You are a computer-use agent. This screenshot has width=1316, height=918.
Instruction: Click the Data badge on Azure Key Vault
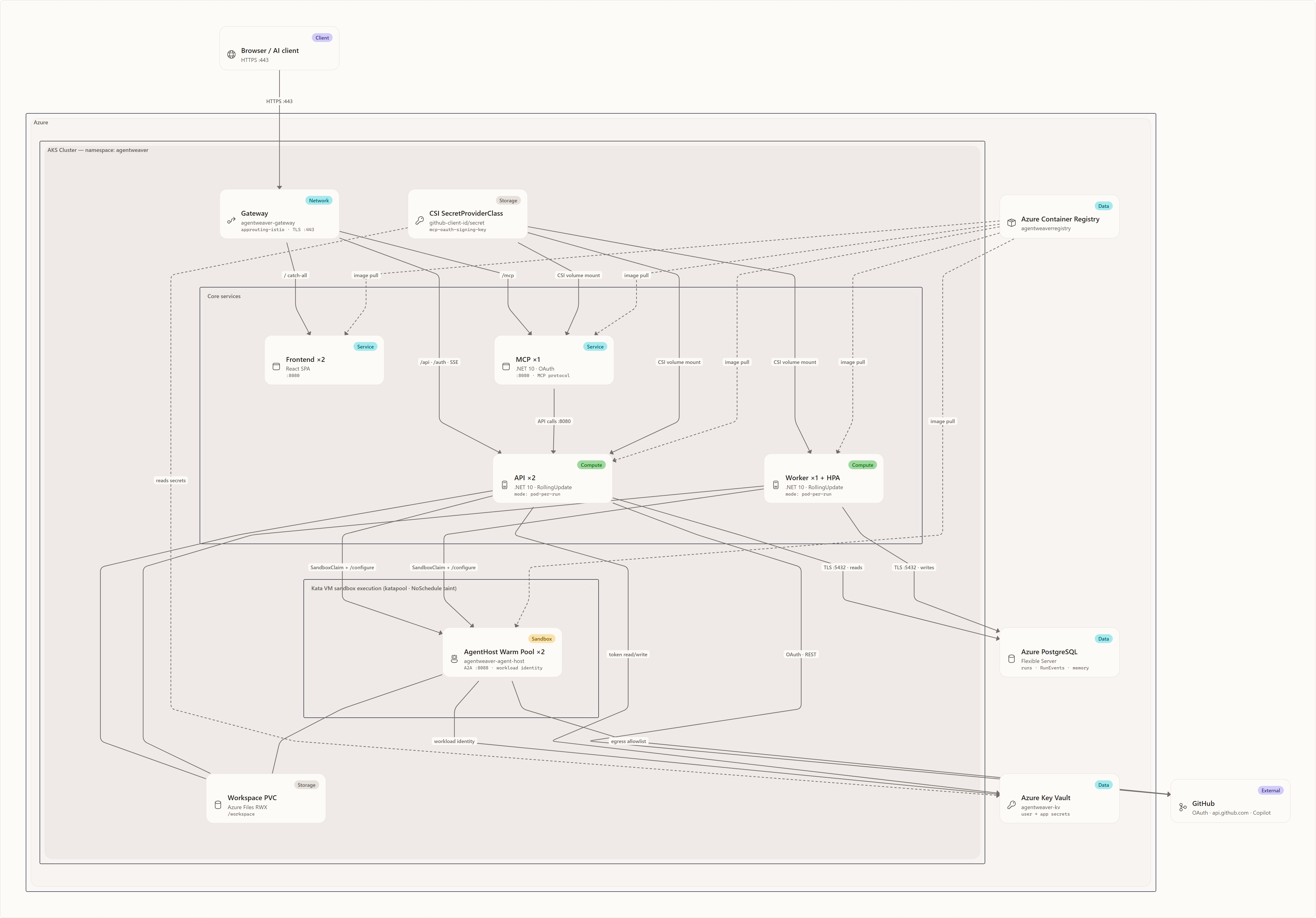1103,785
